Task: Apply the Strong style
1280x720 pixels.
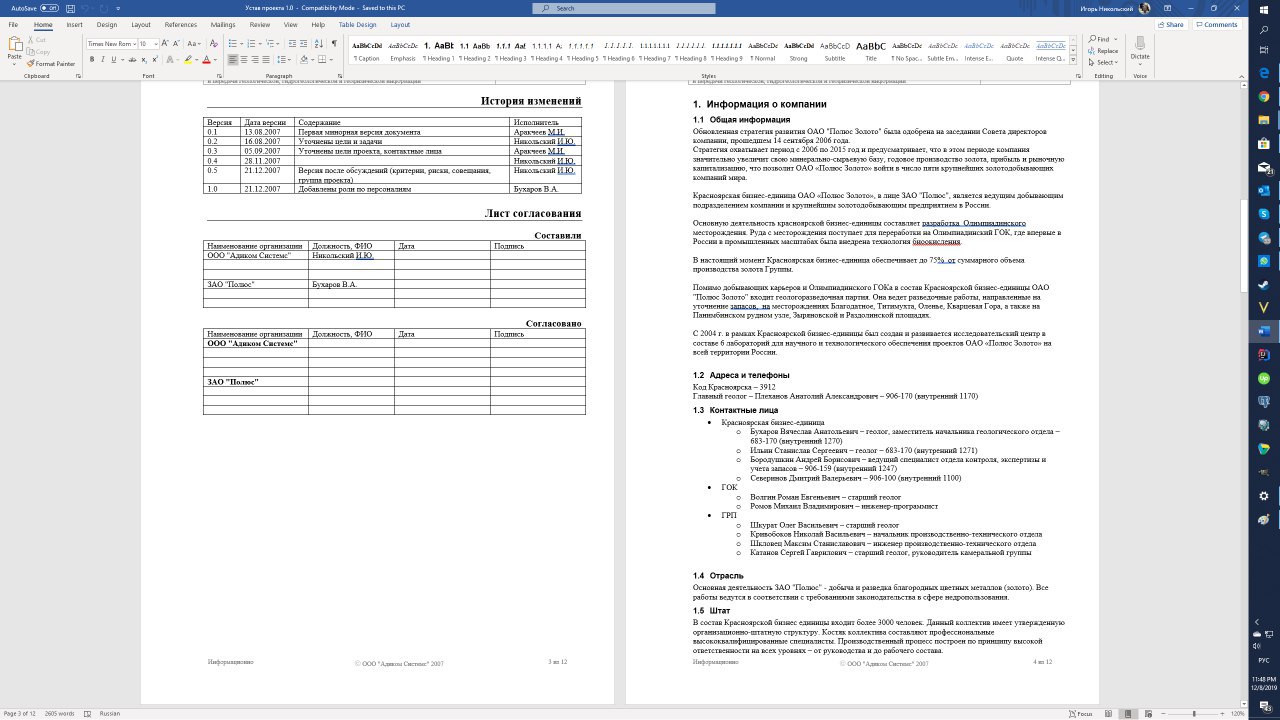Action: click(x=798, y=51)
